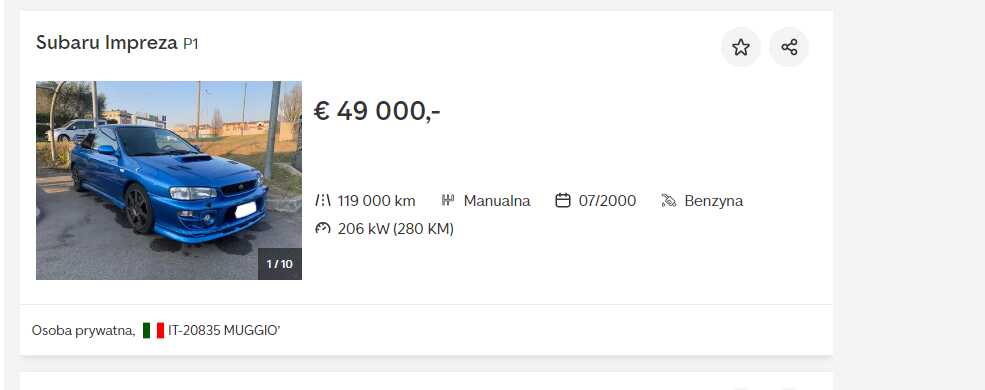Click the speedometer power icon
Viewport: 985px width, 390px height.
(322, 228)
